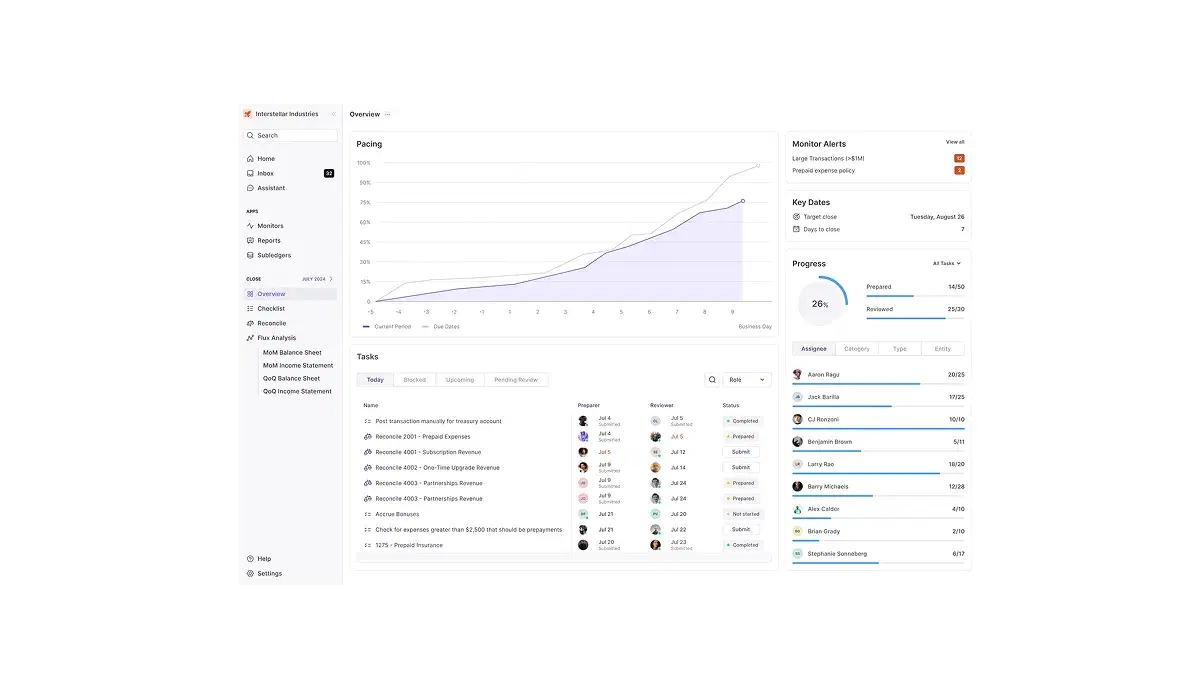Click Barry Michaels' avatar
The width and height of the screenshot is (1200, 675).
click(798, 487)
